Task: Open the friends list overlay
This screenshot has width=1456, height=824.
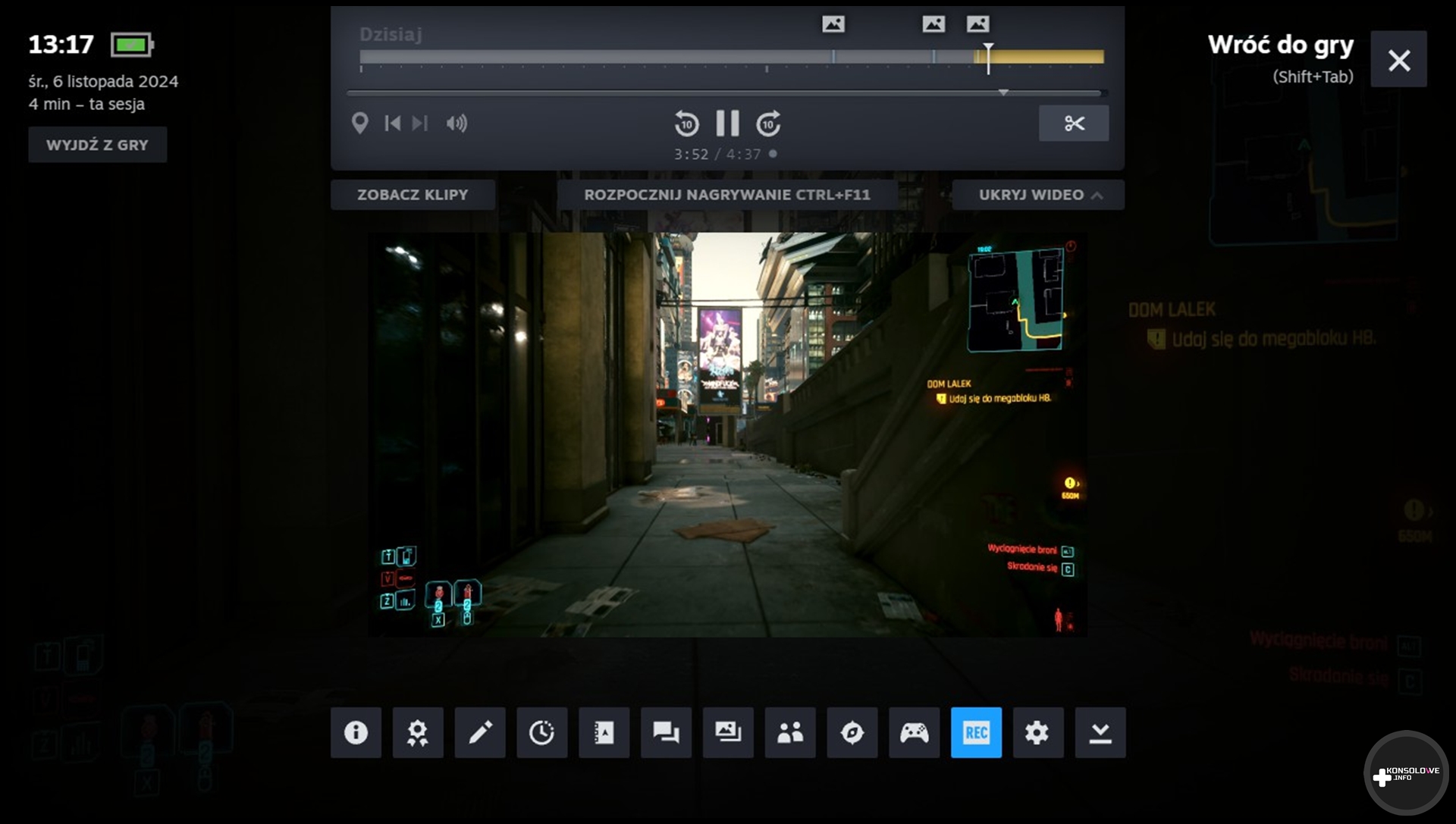Action: [790, 732]
